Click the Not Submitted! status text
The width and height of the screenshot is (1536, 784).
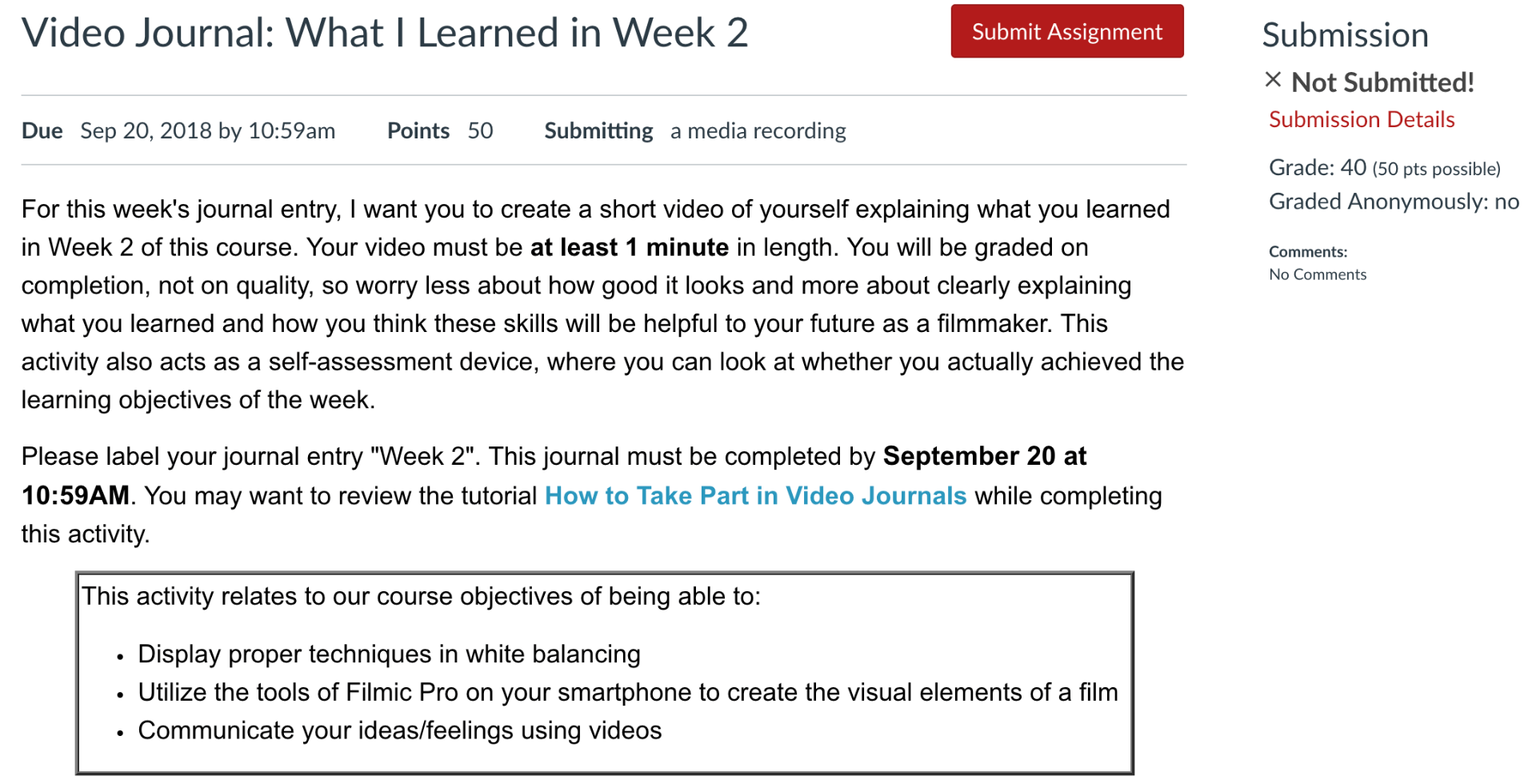(1382, 82)
